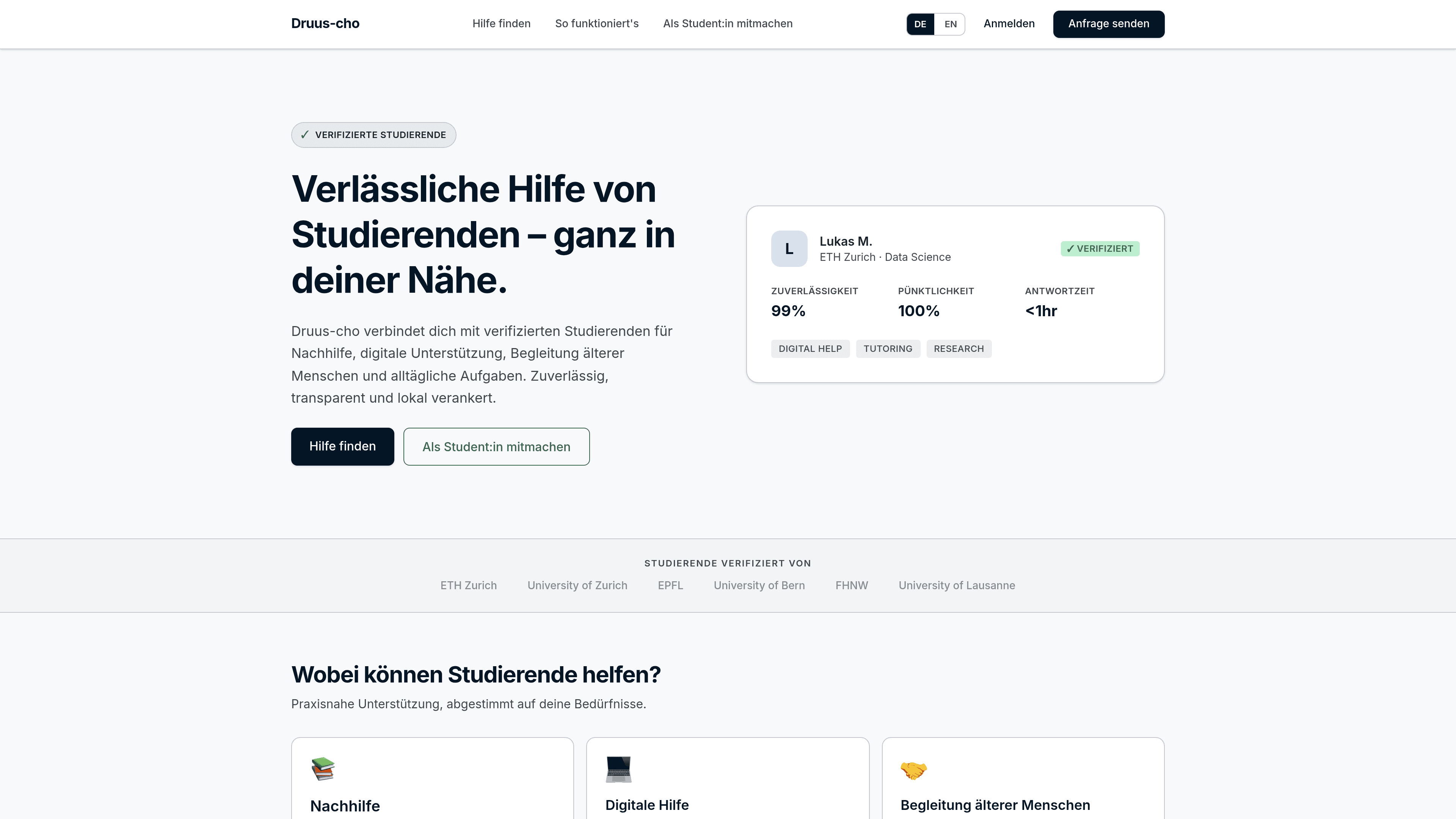Click ETH Zurich · Data Science text
Image resolution: width=1456 pixels, height=819 pixels.
pyautogui.click(x=885, y=257)
